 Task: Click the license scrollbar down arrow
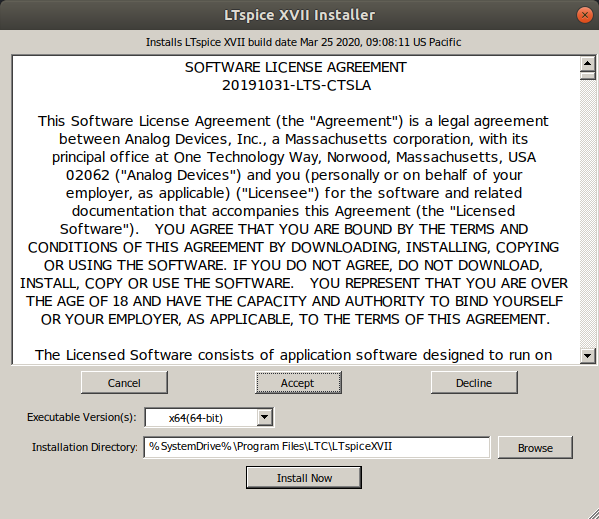(x=587, y=356)
